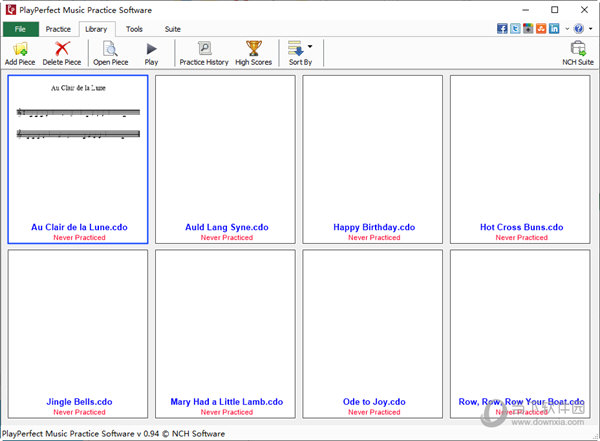Expand the dropdown arrow next to Help
The width and height of the screenshot is (600, 441).
coord(590,29)
